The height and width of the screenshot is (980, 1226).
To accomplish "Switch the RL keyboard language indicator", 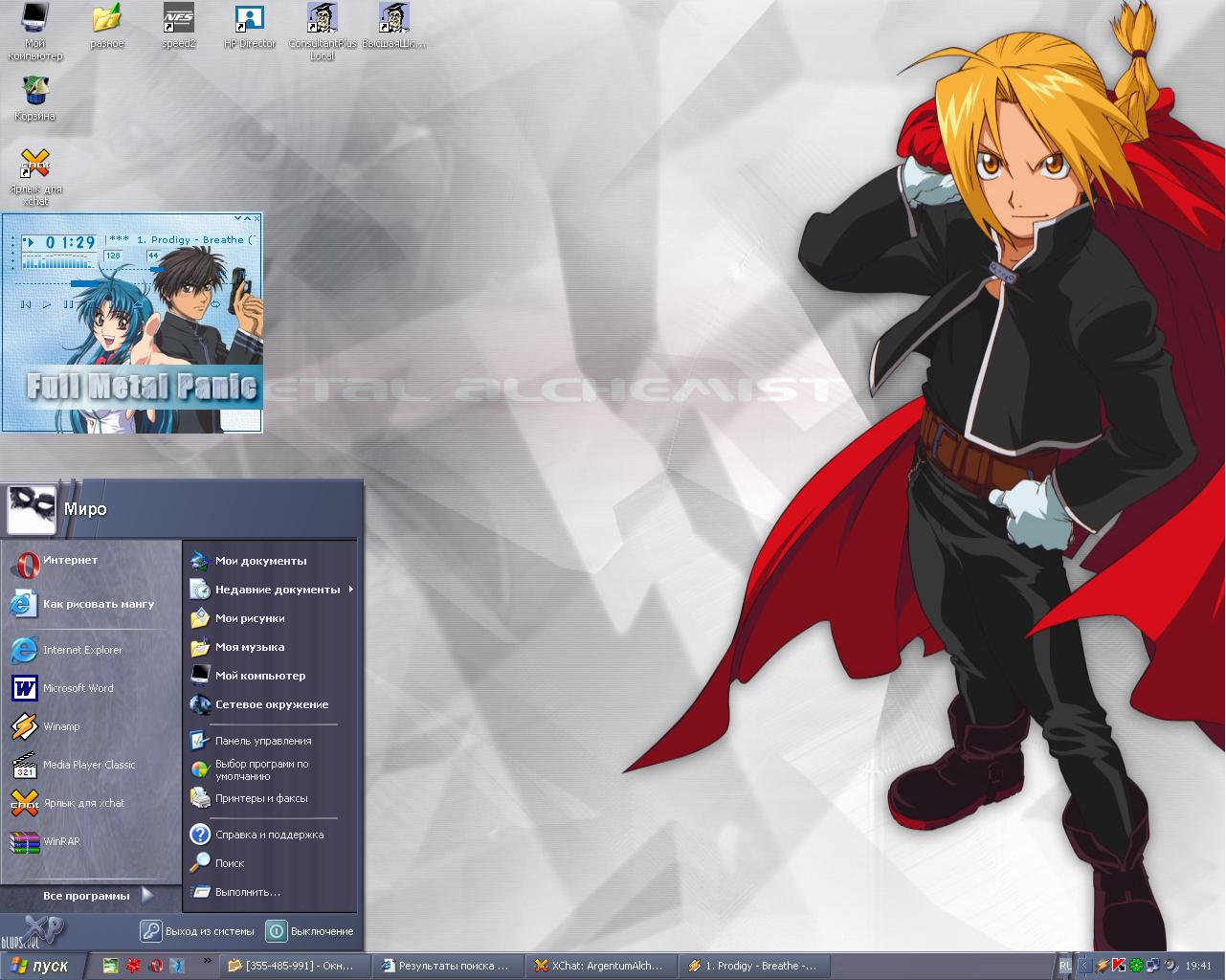I will pyautogui.click(x=1065, y=966).
